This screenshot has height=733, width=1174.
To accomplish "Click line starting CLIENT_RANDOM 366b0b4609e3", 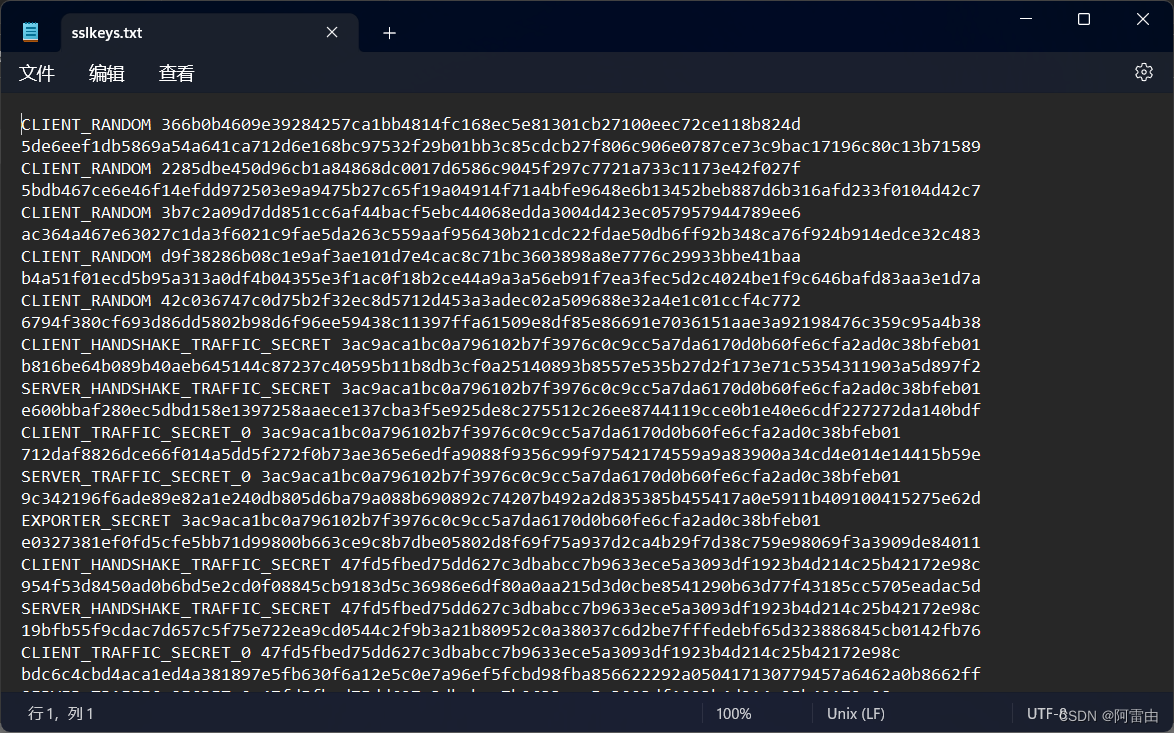I will [410, 124].
